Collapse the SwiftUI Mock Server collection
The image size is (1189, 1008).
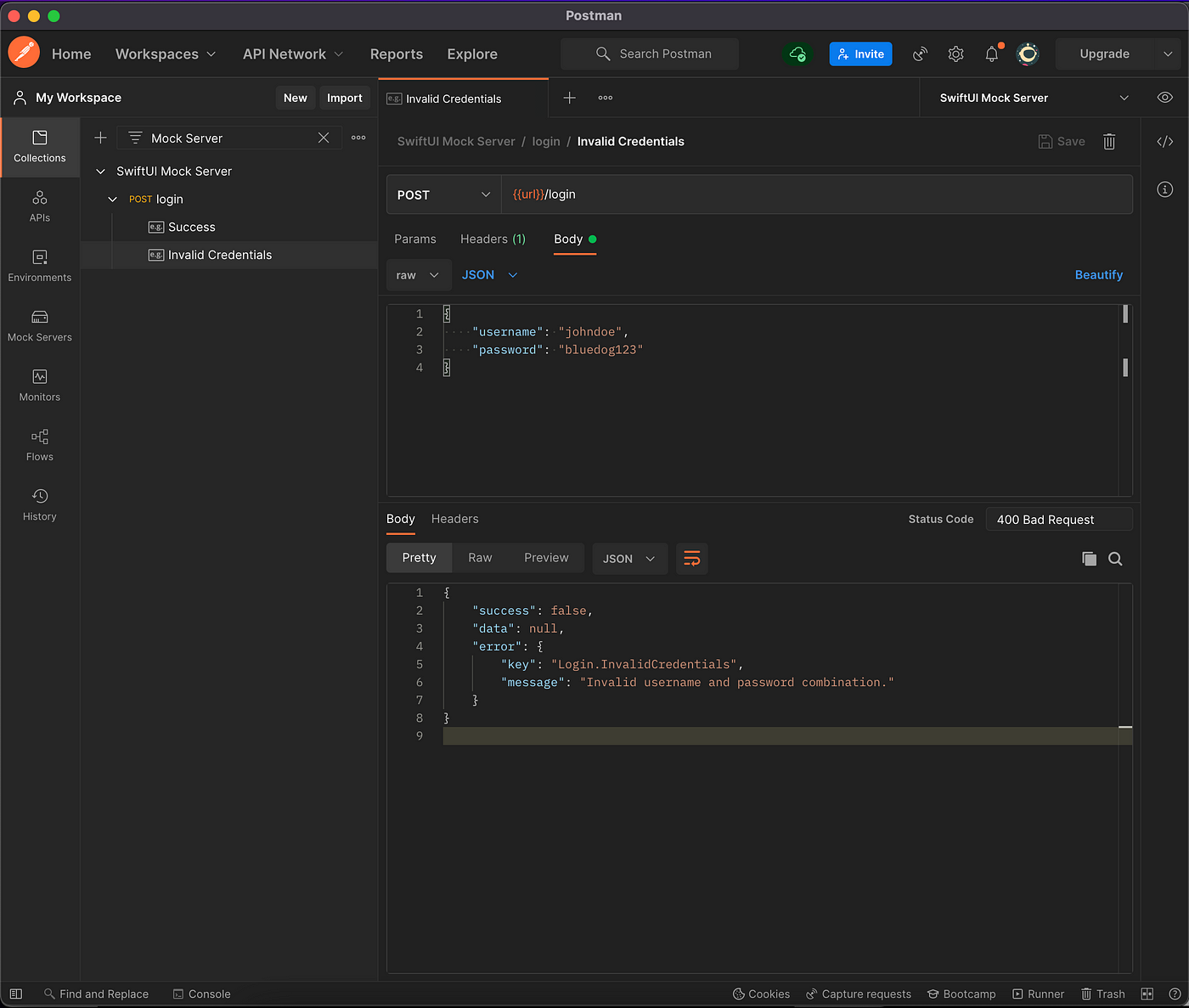tap(100, 172)
